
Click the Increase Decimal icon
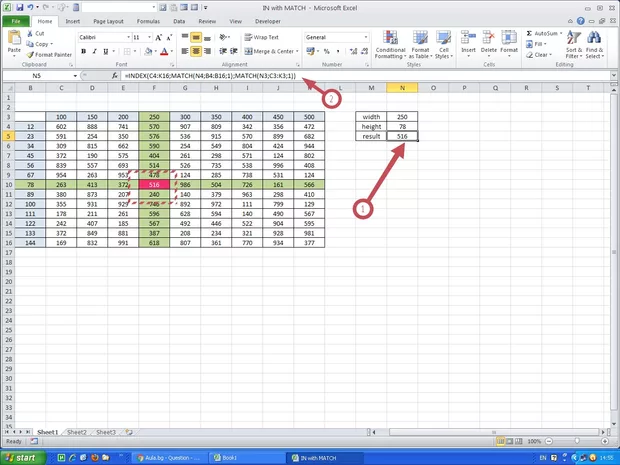[x=353, y=51]
